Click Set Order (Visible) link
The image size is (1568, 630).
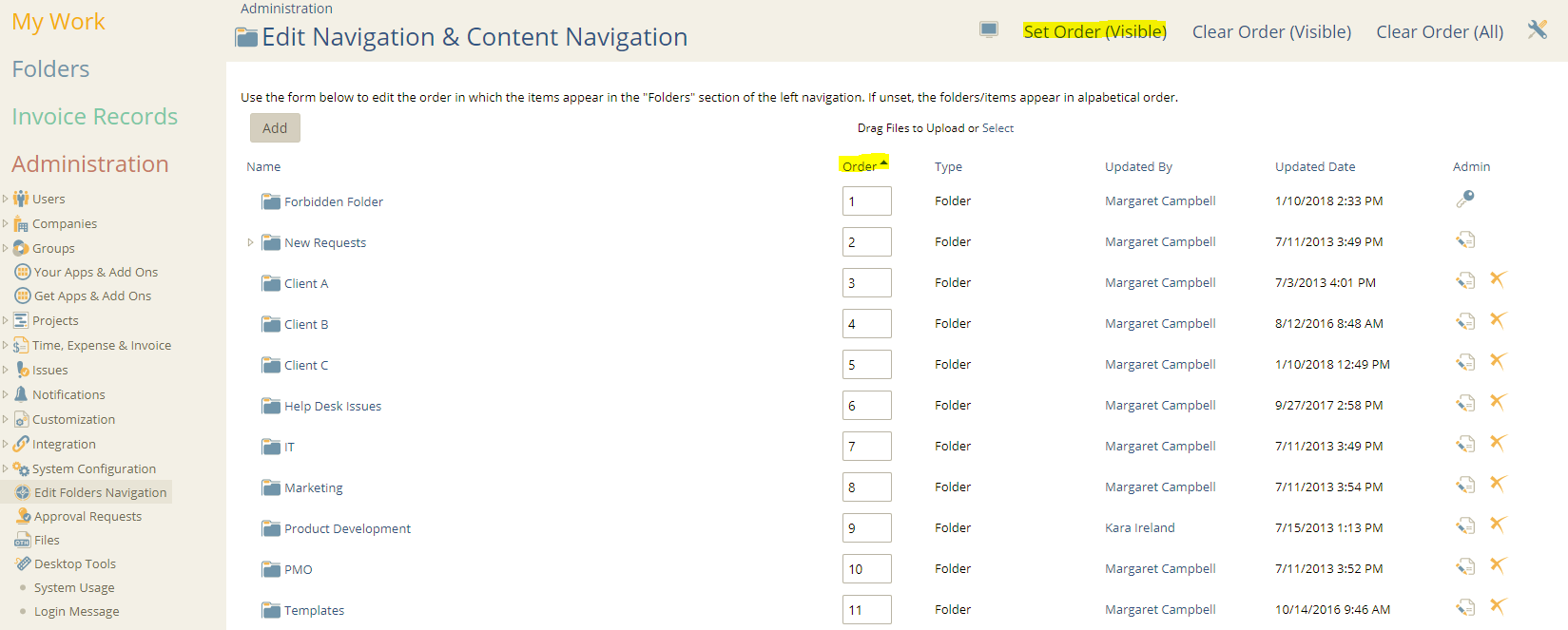click(x=1094, y=31)
